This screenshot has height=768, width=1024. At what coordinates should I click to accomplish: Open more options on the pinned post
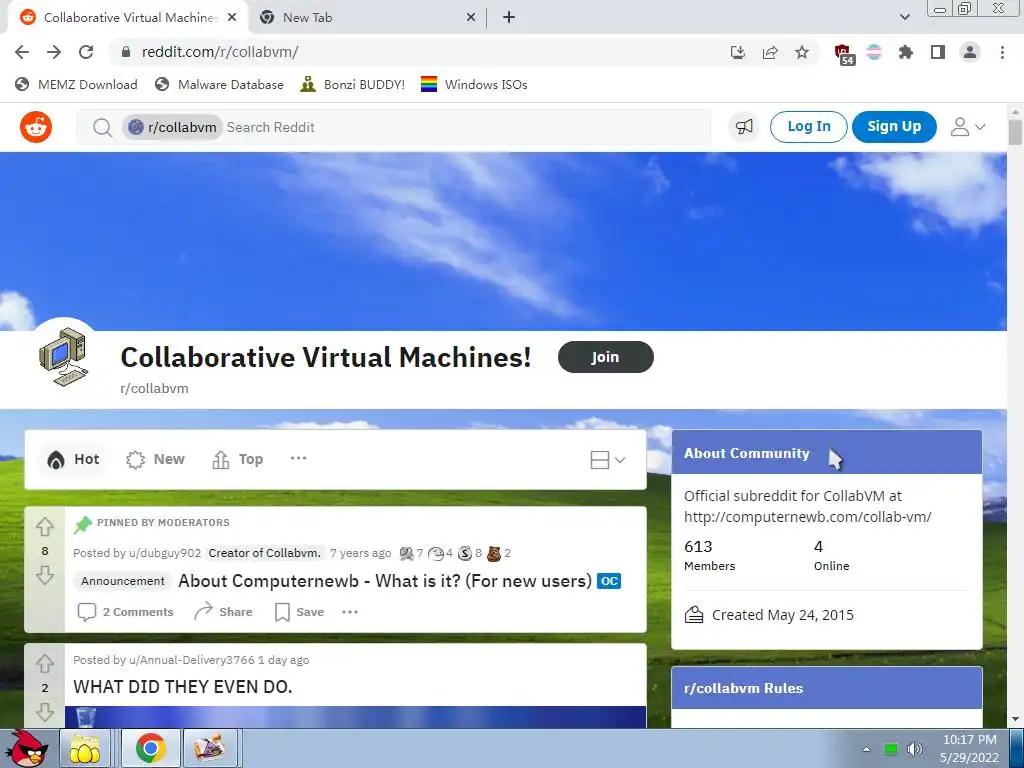[x=350, y=612]
